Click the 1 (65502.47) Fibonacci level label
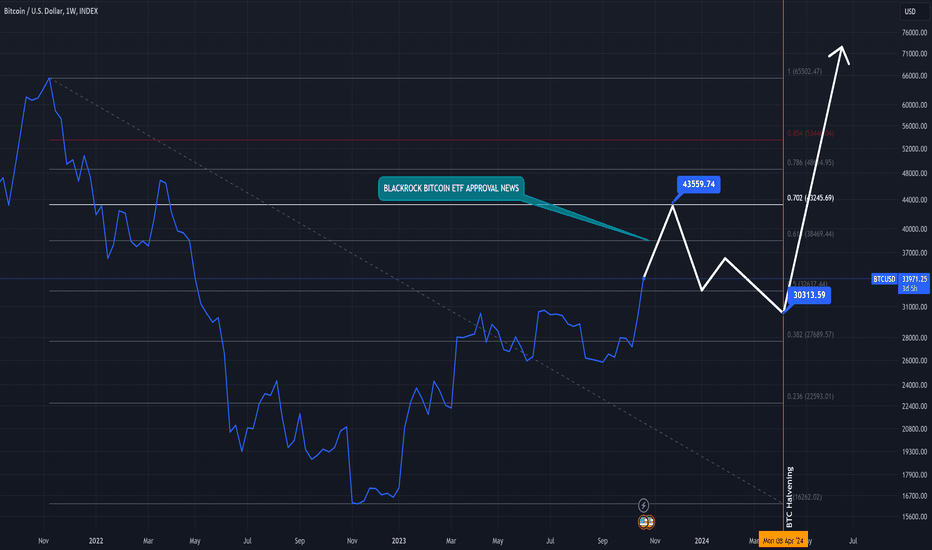Viewport: 932px width, 550px height. point(805,71)
